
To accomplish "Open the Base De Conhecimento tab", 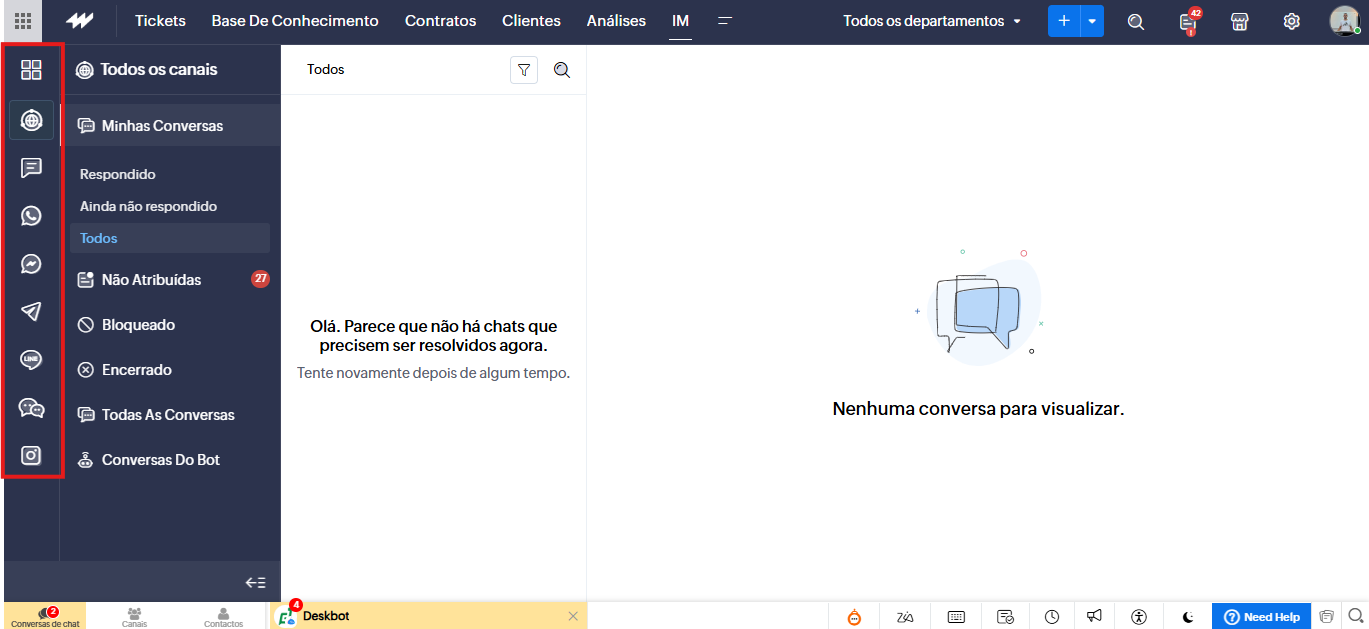I will click(295, 21).
